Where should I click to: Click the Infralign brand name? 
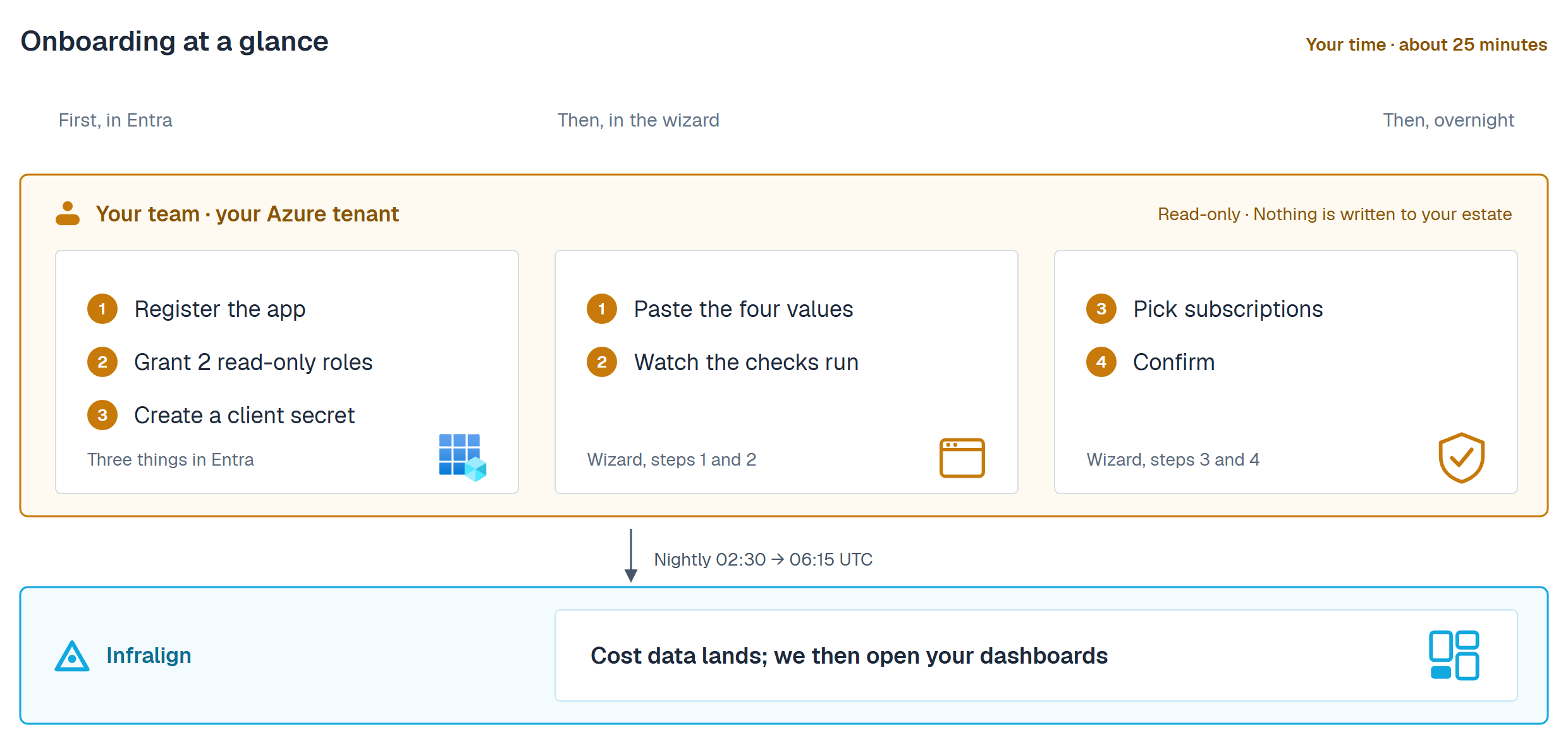coord(149,655)
